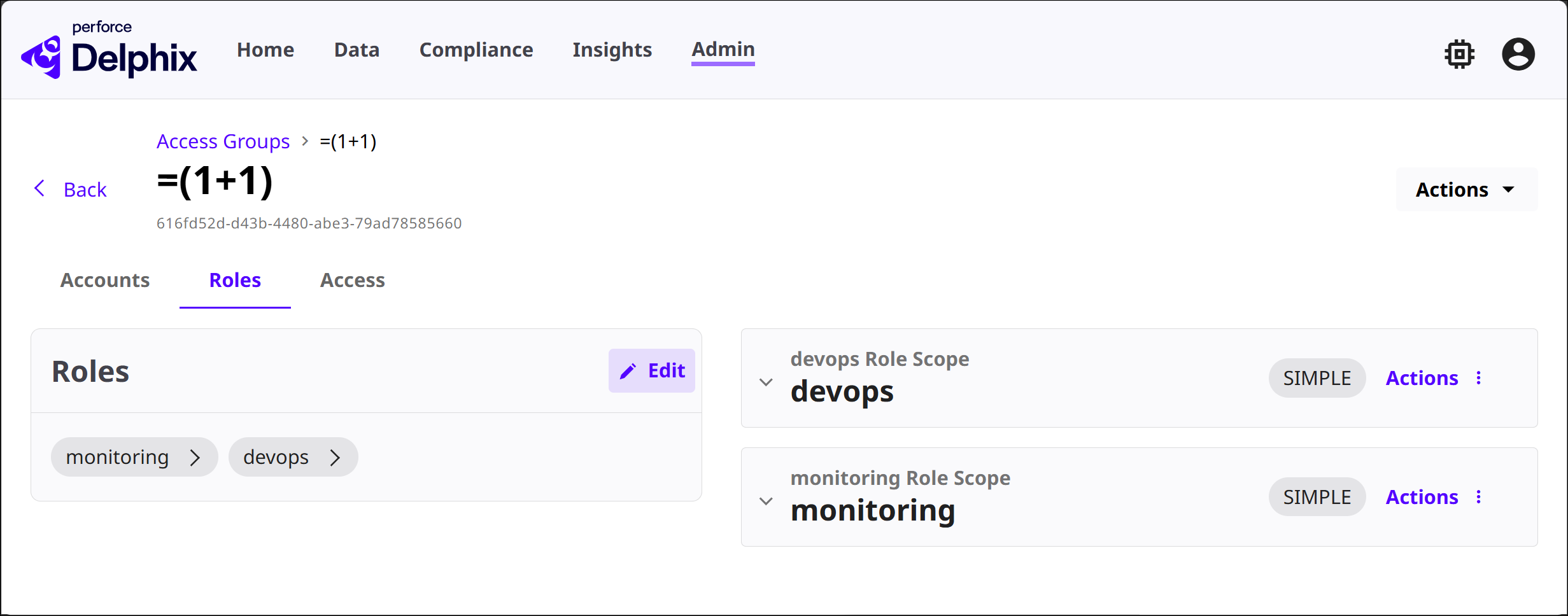Open the user profile account icon
Viewport: 1568px width, 616px height.
(x=1518, y=54)
